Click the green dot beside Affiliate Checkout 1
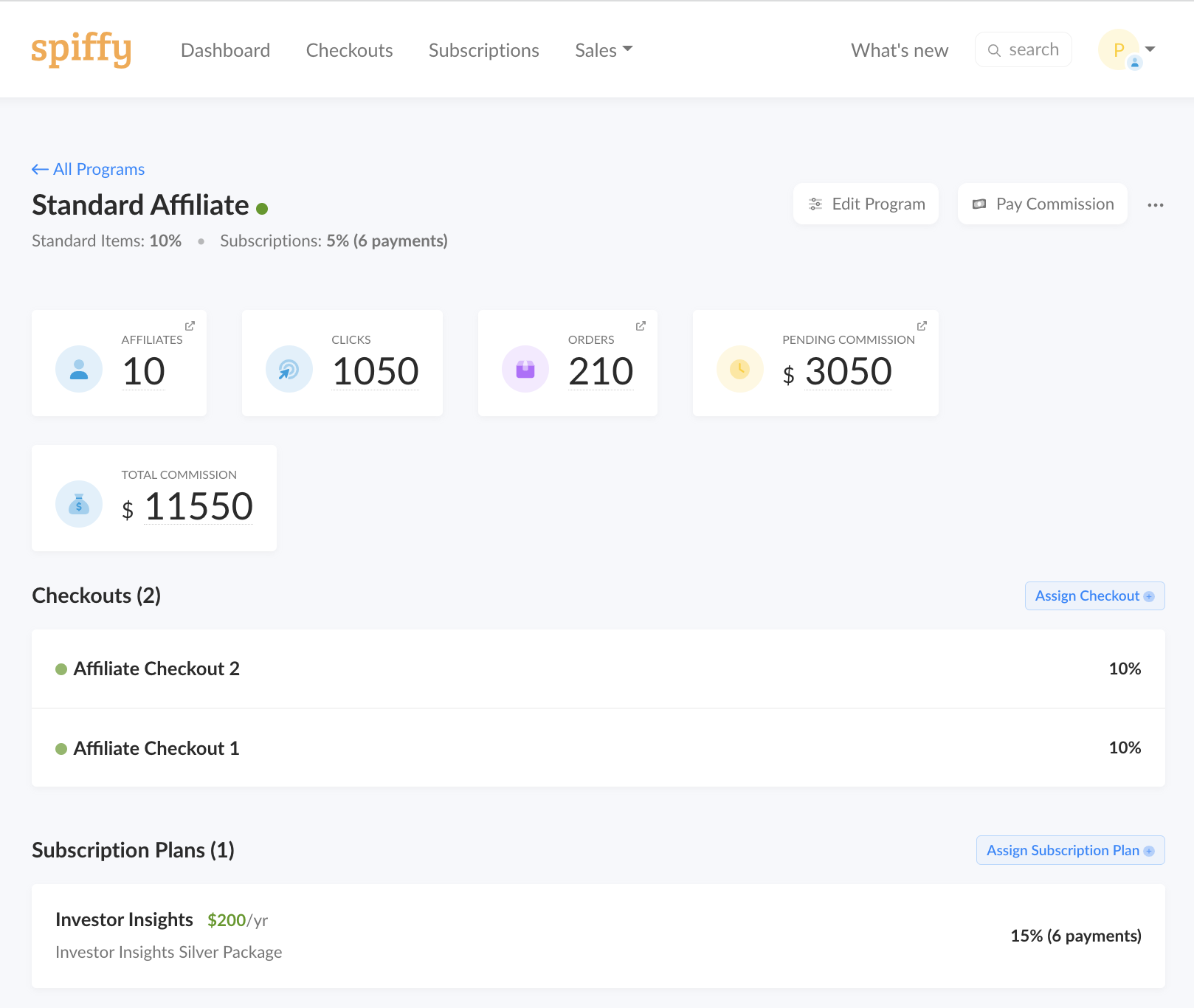The image size is (1194, 1008). 61,749
